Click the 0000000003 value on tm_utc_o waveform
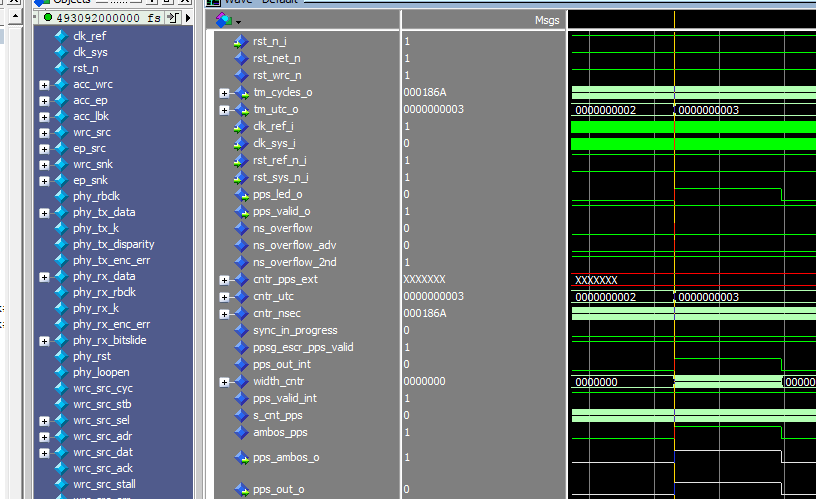 708,110
